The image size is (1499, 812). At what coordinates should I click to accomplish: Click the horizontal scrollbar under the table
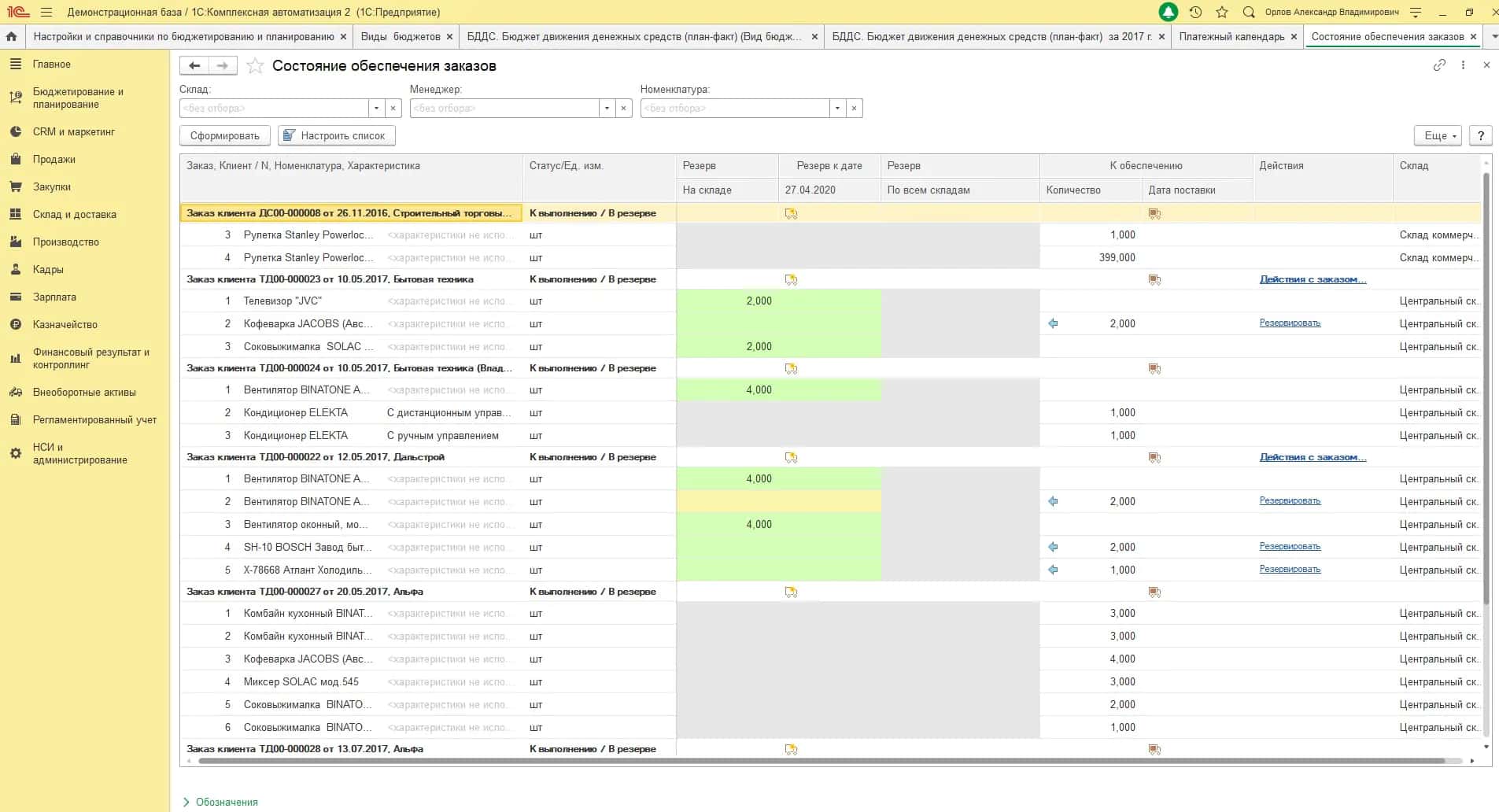click(x=821, y=761)
